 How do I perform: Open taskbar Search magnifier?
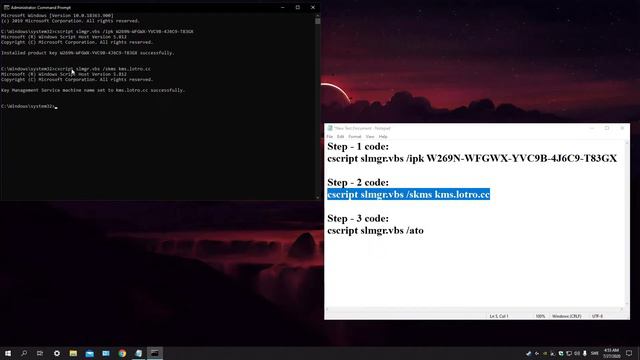24,353
